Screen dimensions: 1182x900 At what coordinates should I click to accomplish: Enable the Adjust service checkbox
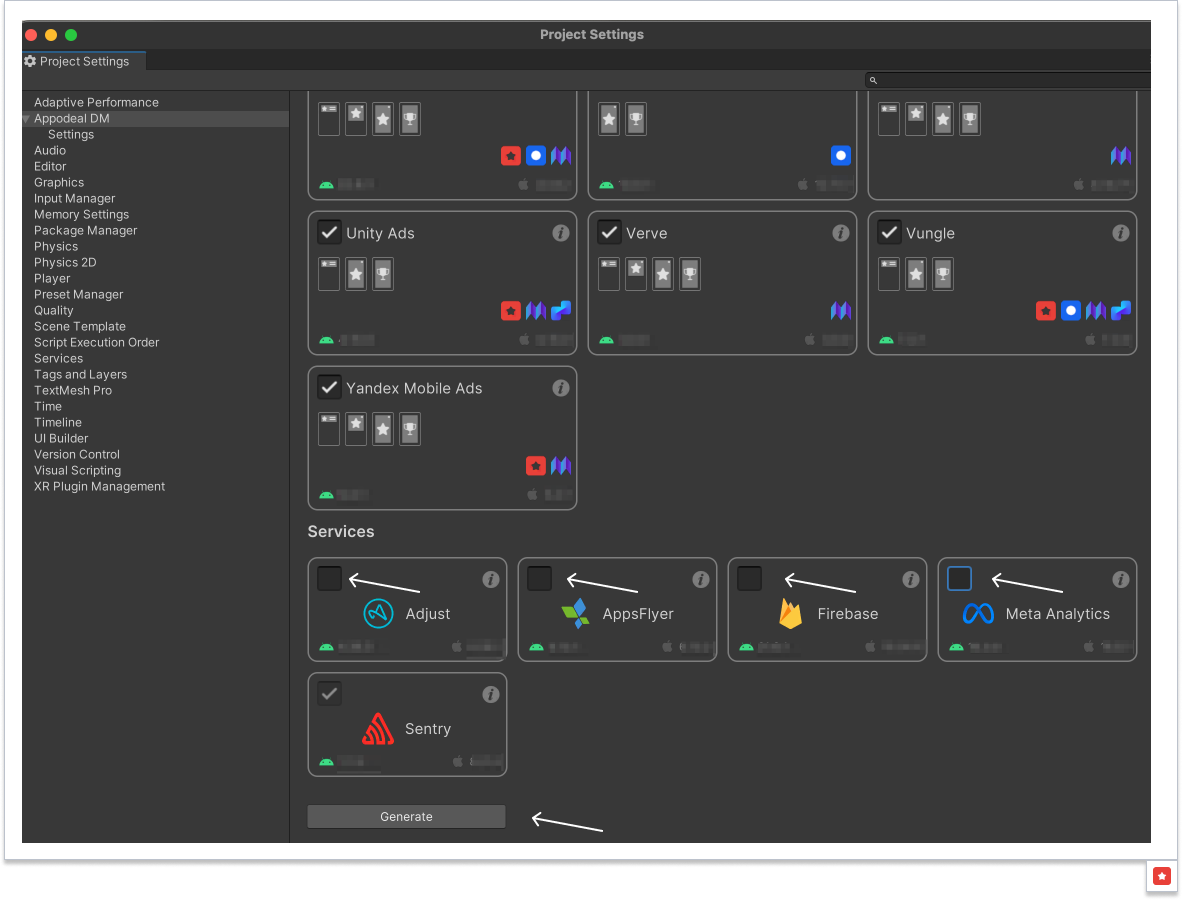[x=330, y=579]
